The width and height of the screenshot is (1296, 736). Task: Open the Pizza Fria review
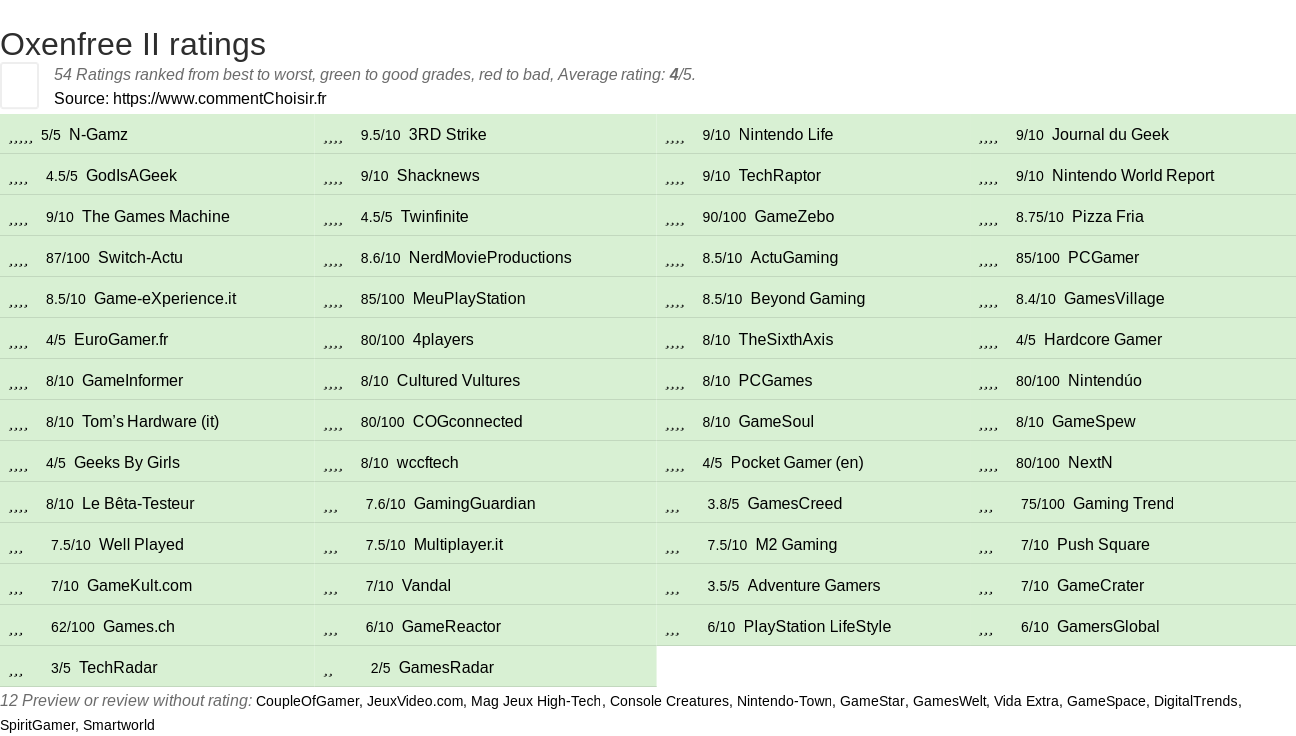(x=1108, y=216)
